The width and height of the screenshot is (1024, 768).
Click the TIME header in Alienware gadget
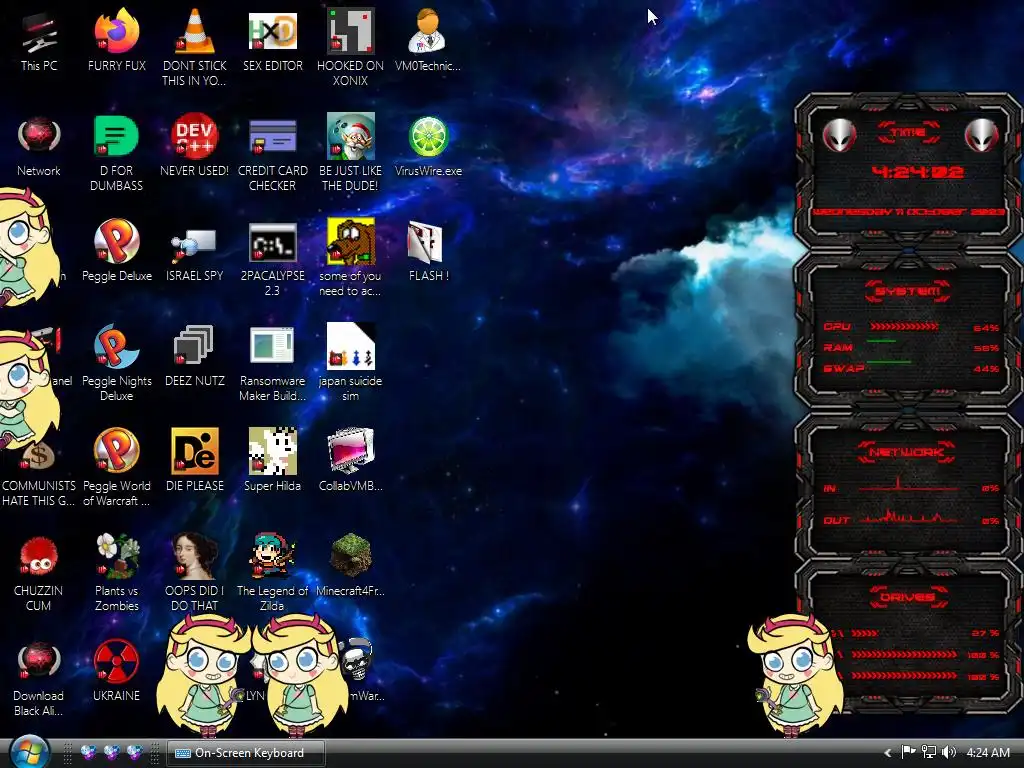(908, 133)
